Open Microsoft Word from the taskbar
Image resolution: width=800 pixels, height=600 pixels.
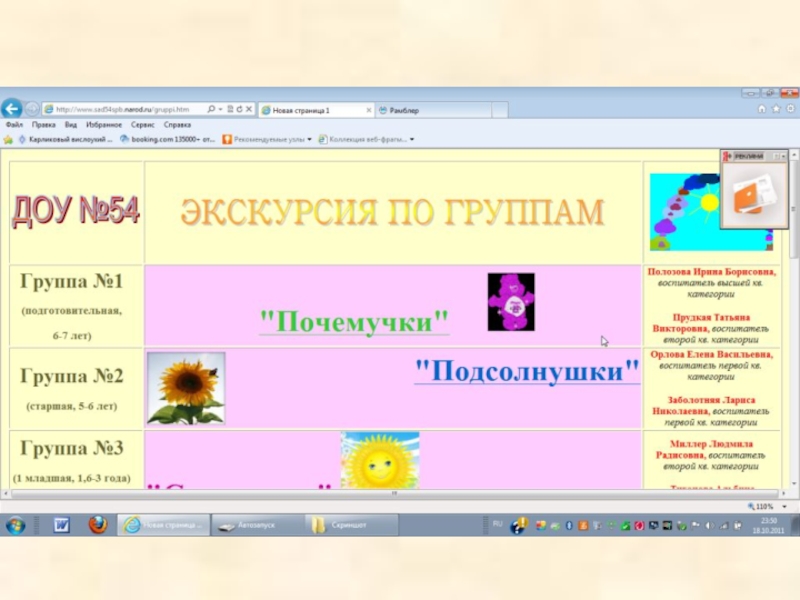(62, 525)
